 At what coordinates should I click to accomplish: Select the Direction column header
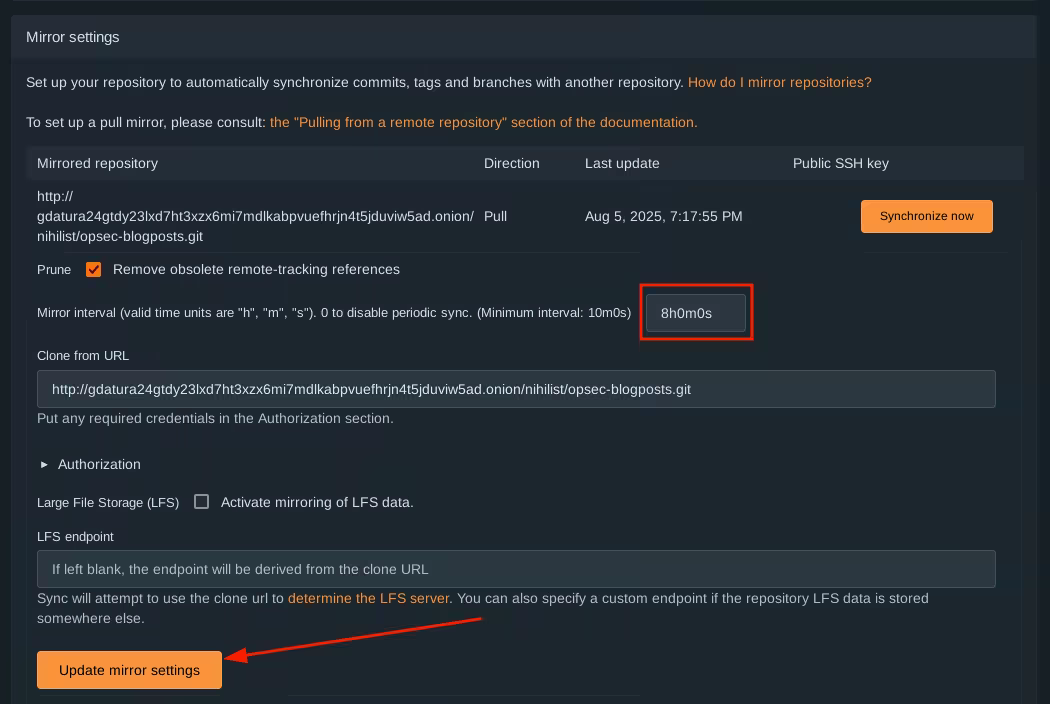coord(511,163)
